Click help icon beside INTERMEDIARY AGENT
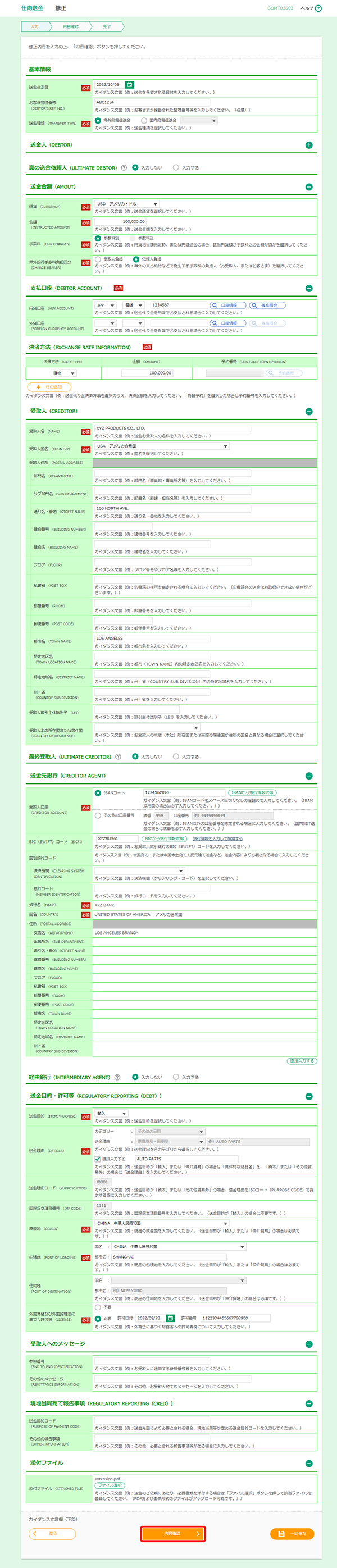This screenshot has width=337, height=1568. 117,1077
